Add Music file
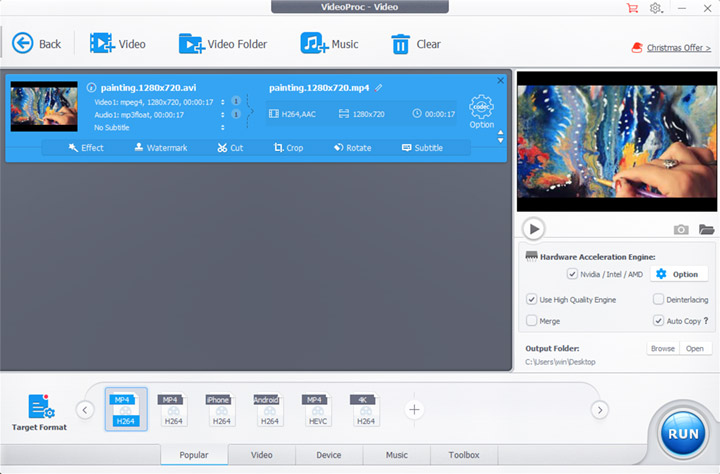 click(329, 44)
